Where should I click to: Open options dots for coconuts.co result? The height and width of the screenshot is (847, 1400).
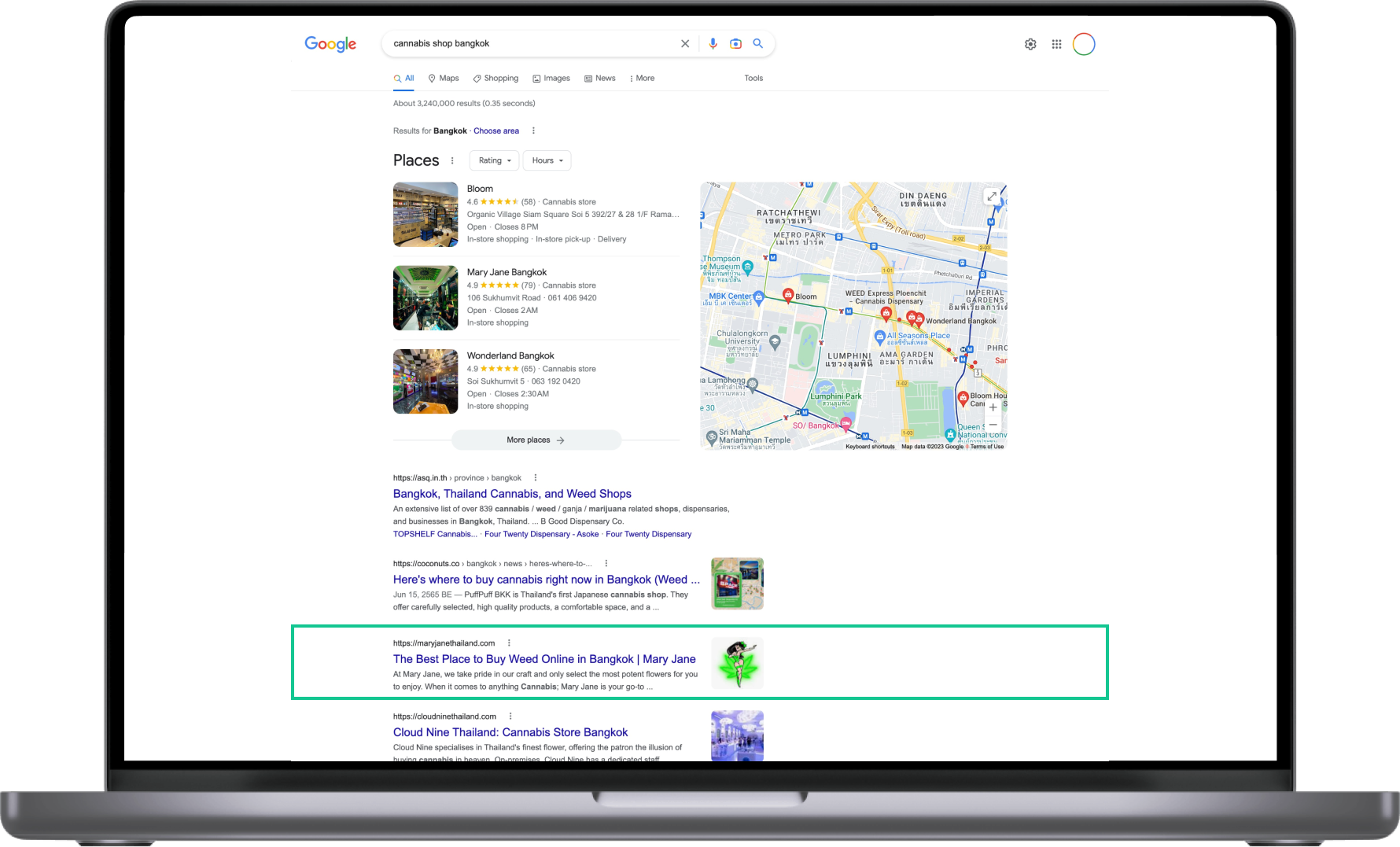pyautogui.click(x=606, y=563)
